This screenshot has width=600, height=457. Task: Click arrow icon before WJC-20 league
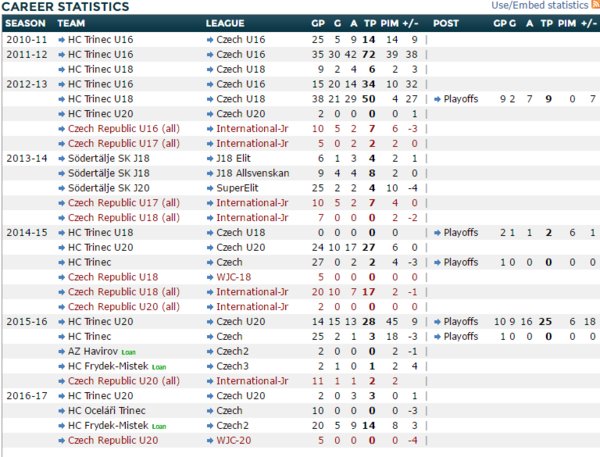[210, 441]
